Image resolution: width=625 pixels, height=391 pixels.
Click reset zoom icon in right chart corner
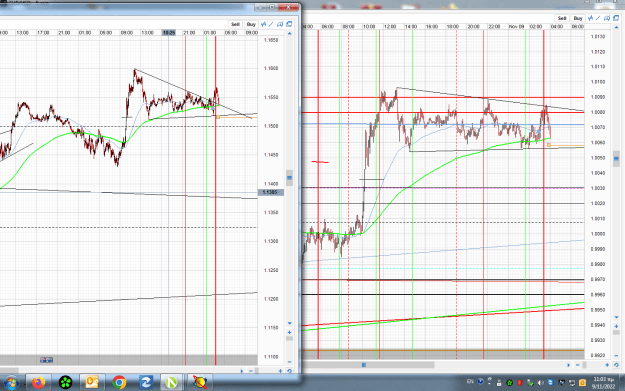[616, 365]
